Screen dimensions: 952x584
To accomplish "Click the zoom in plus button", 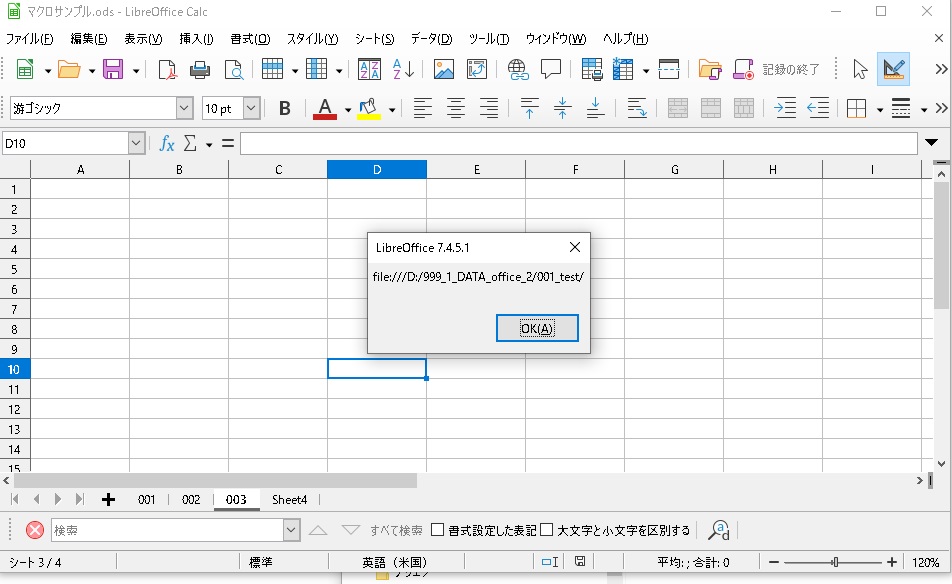I will [891, 562].
